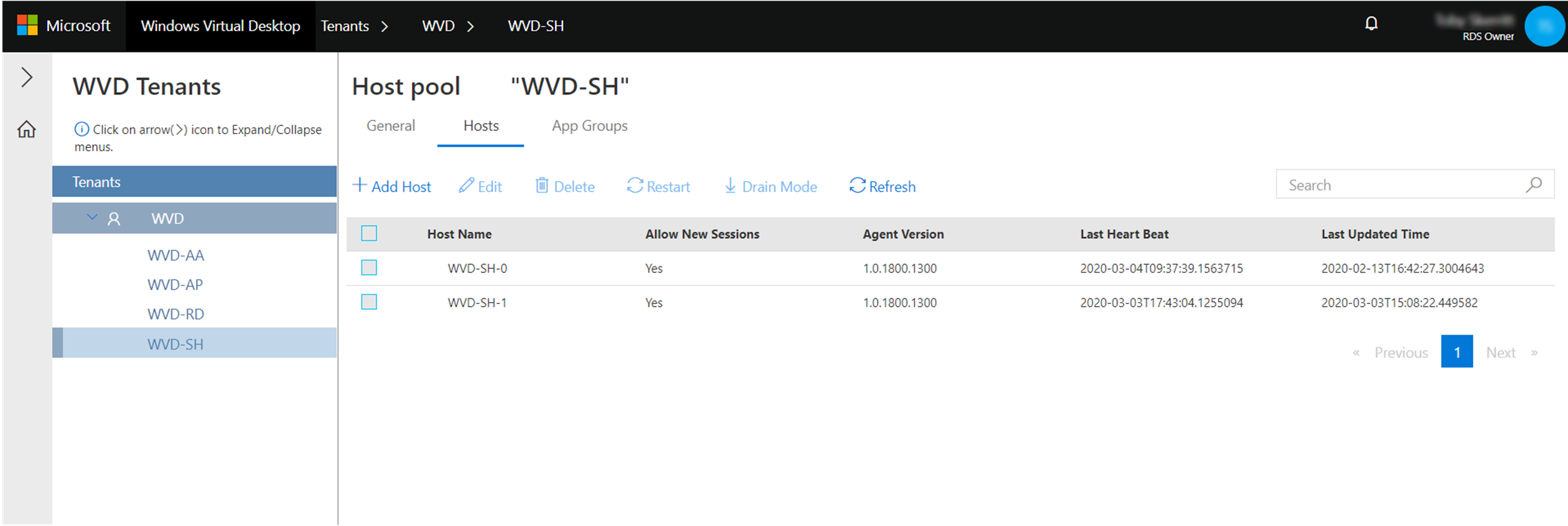
Task: Click the Microsoft logo icon
Action: [x=27, y=25]
